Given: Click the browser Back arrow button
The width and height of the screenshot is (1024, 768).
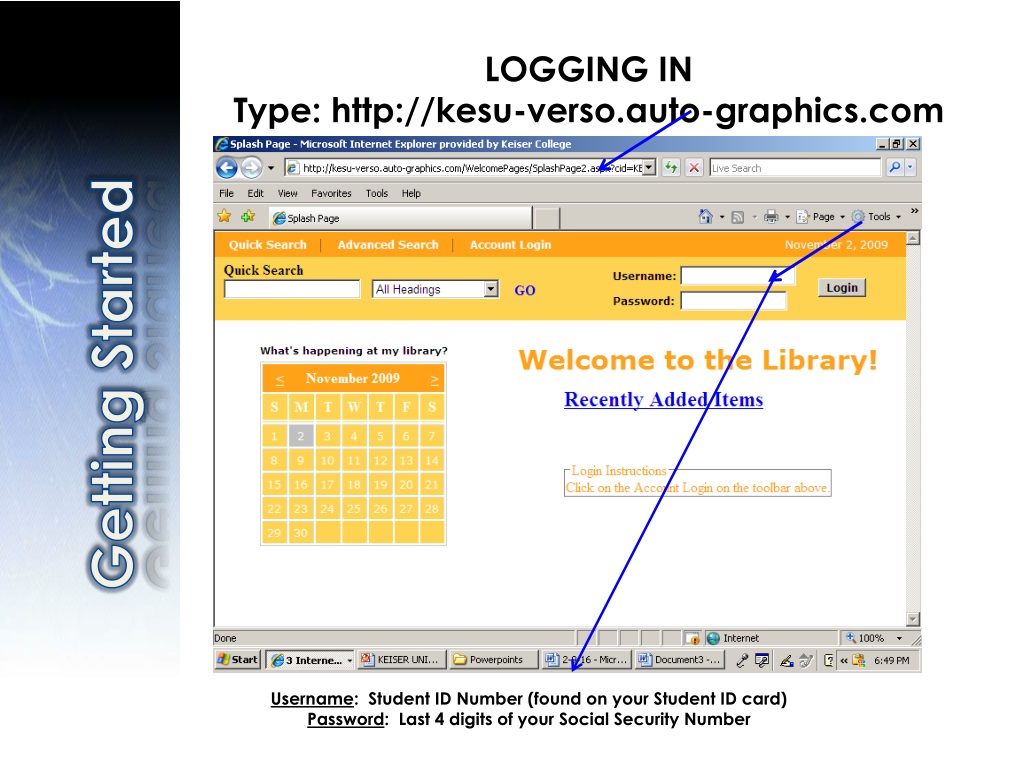Looking at the screenshot, I should click(x=227, y=168).
